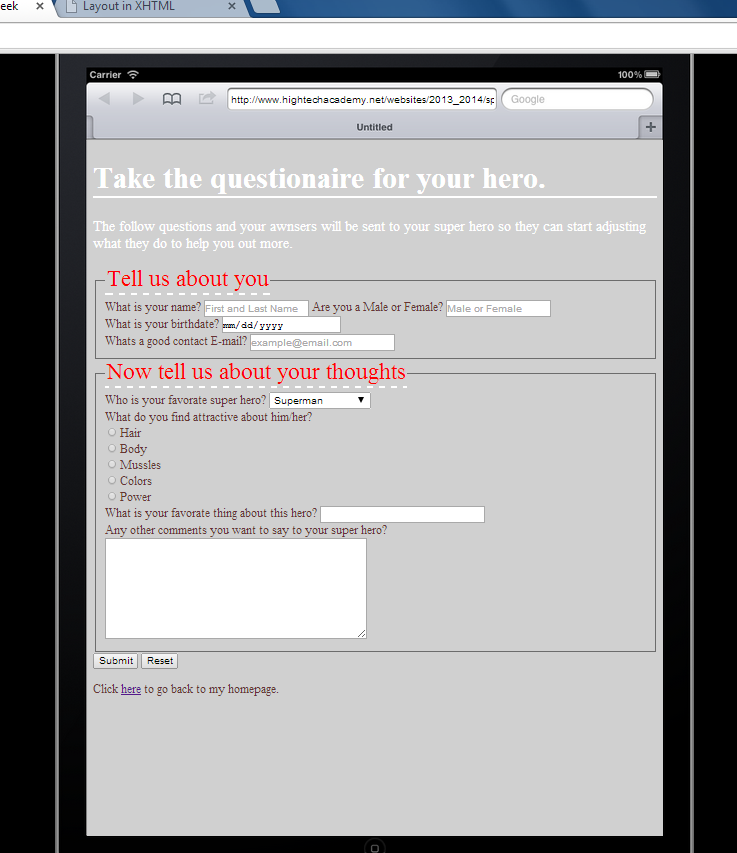Add a new Safari tab with plus
Viewport: 737px width, 853px height.
click(650, 127)
